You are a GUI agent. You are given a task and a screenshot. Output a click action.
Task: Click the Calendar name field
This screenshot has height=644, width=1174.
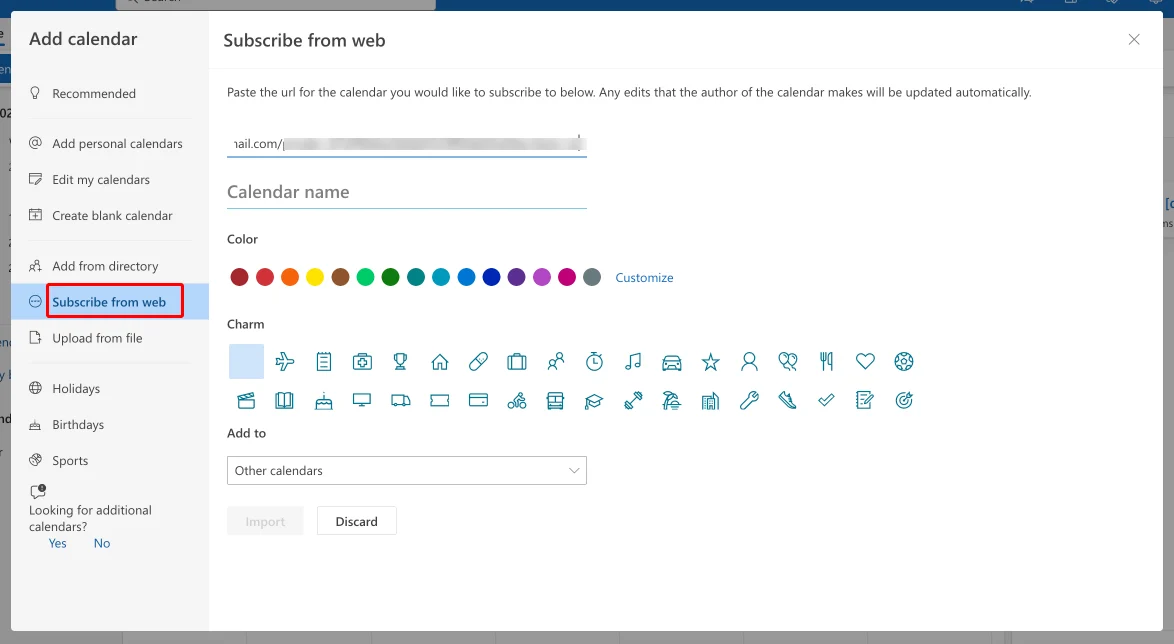(x=407, y=192)
